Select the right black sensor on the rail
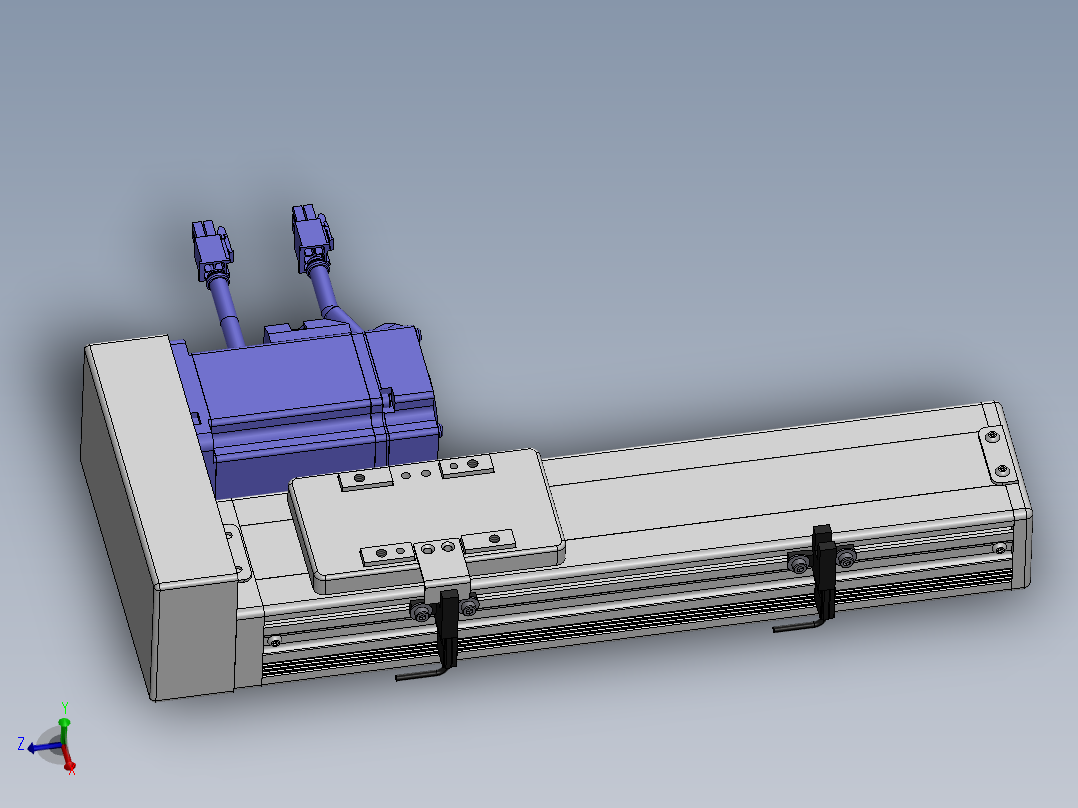This screenshot has width=1078, height=808. [x=824, y=572]
